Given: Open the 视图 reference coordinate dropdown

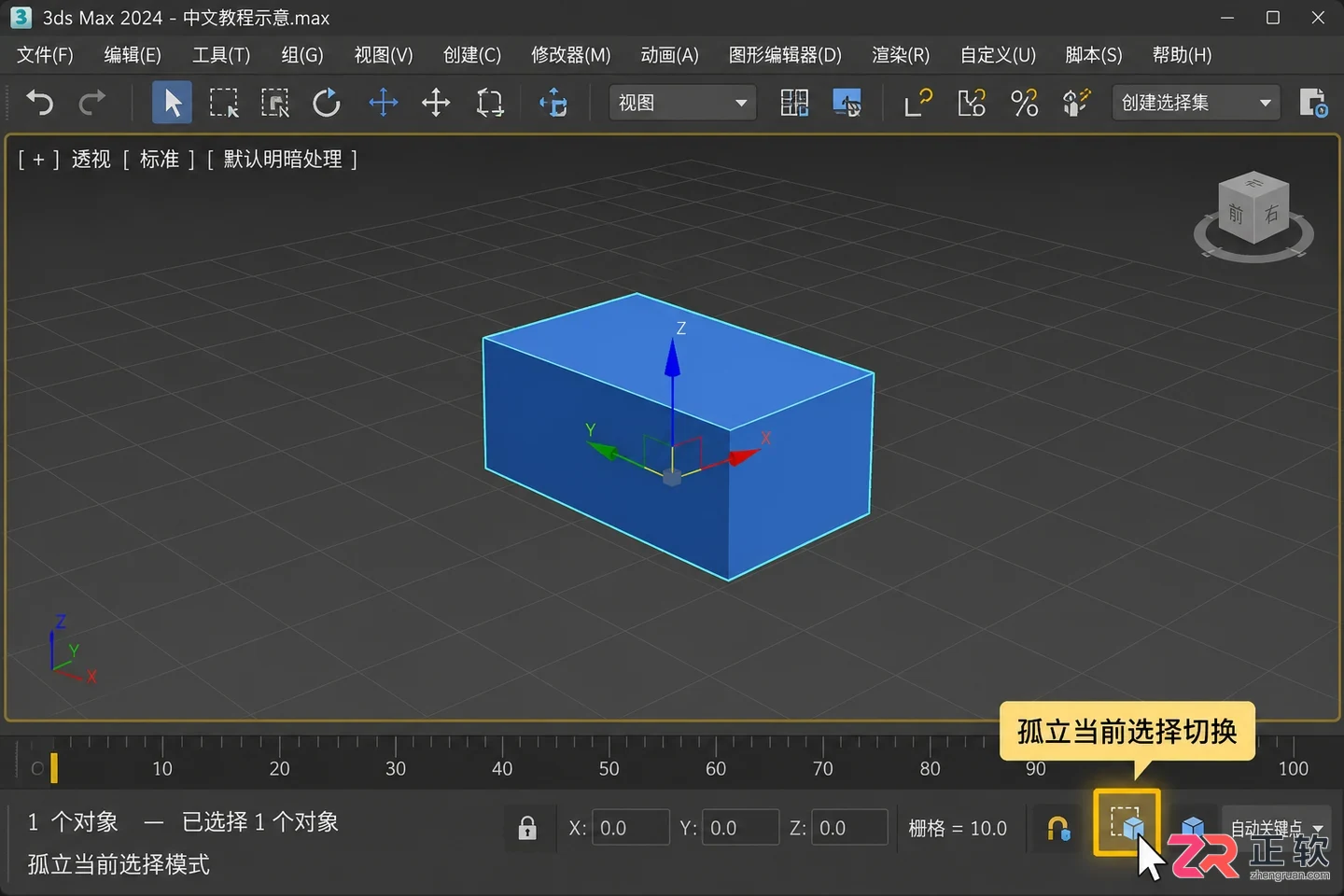Looking at the screenshot, I should [x=682, y=103].
